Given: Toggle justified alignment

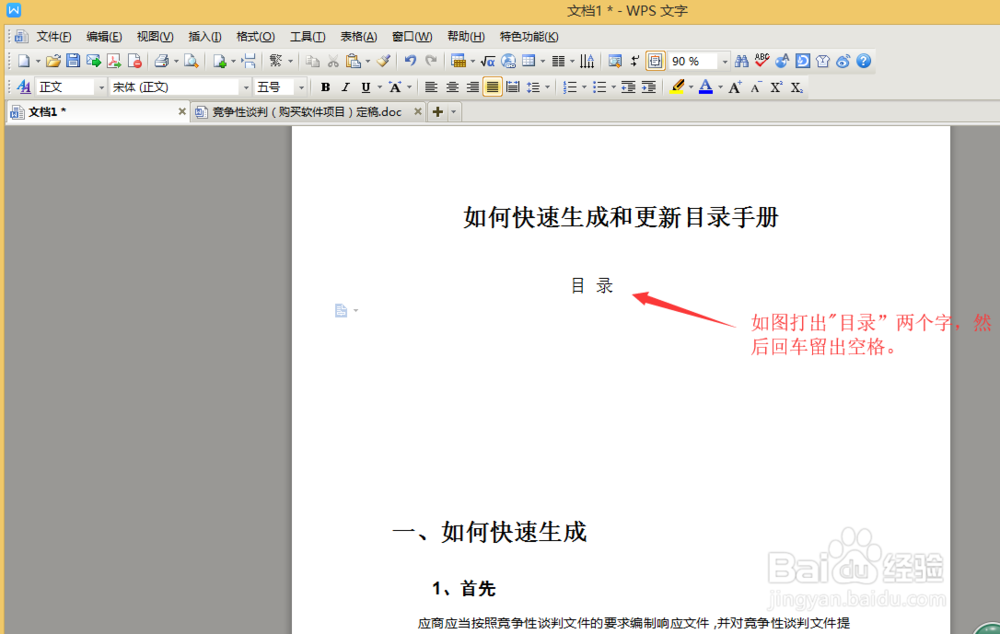Looking at the screenshot, I should pos(492,87).
